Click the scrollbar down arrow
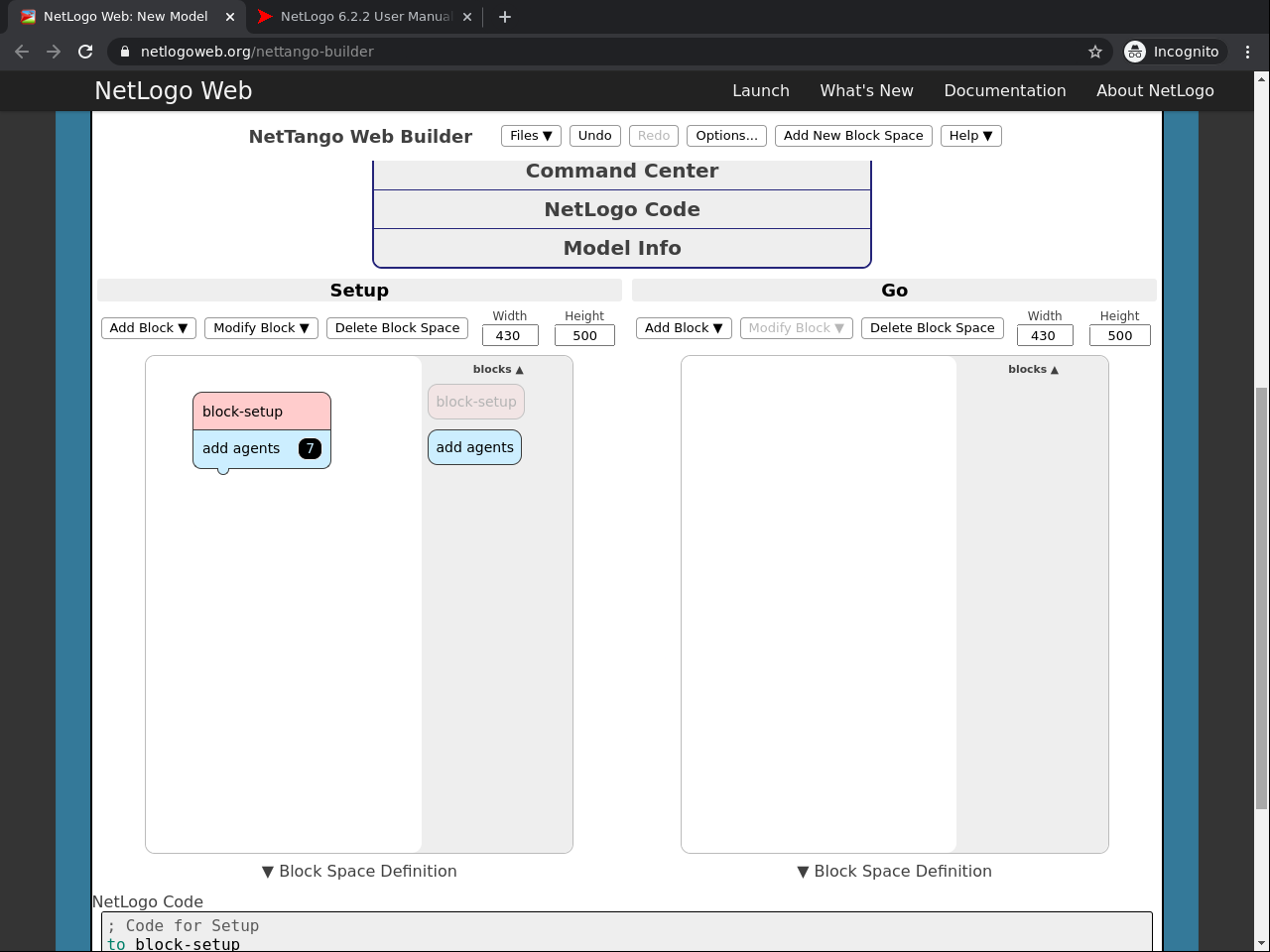This screenshot has height=952, width=1270. point(1262,943)
